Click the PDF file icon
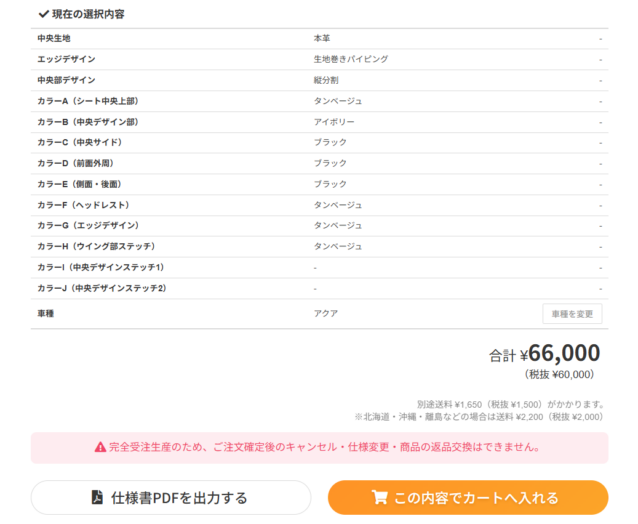The image size is (638, 524). (x=97, y=497)
